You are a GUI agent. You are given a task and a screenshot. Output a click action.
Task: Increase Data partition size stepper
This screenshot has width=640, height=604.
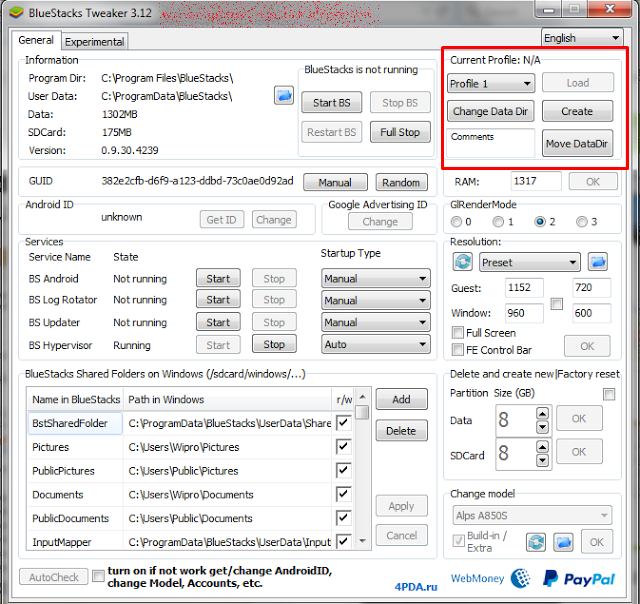point(542,413)
